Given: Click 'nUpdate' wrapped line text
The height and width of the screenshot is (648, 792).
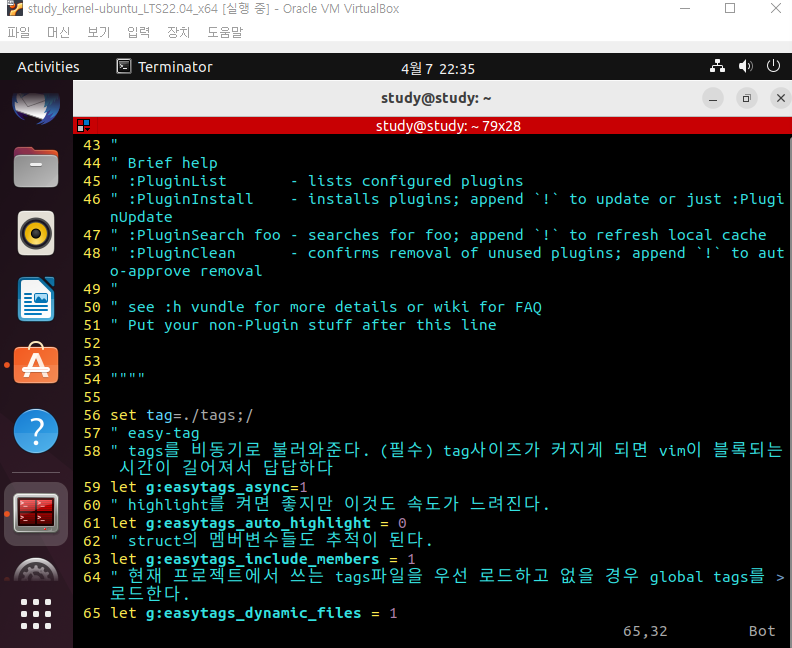Looking at the screenshot, I should 141,217.
